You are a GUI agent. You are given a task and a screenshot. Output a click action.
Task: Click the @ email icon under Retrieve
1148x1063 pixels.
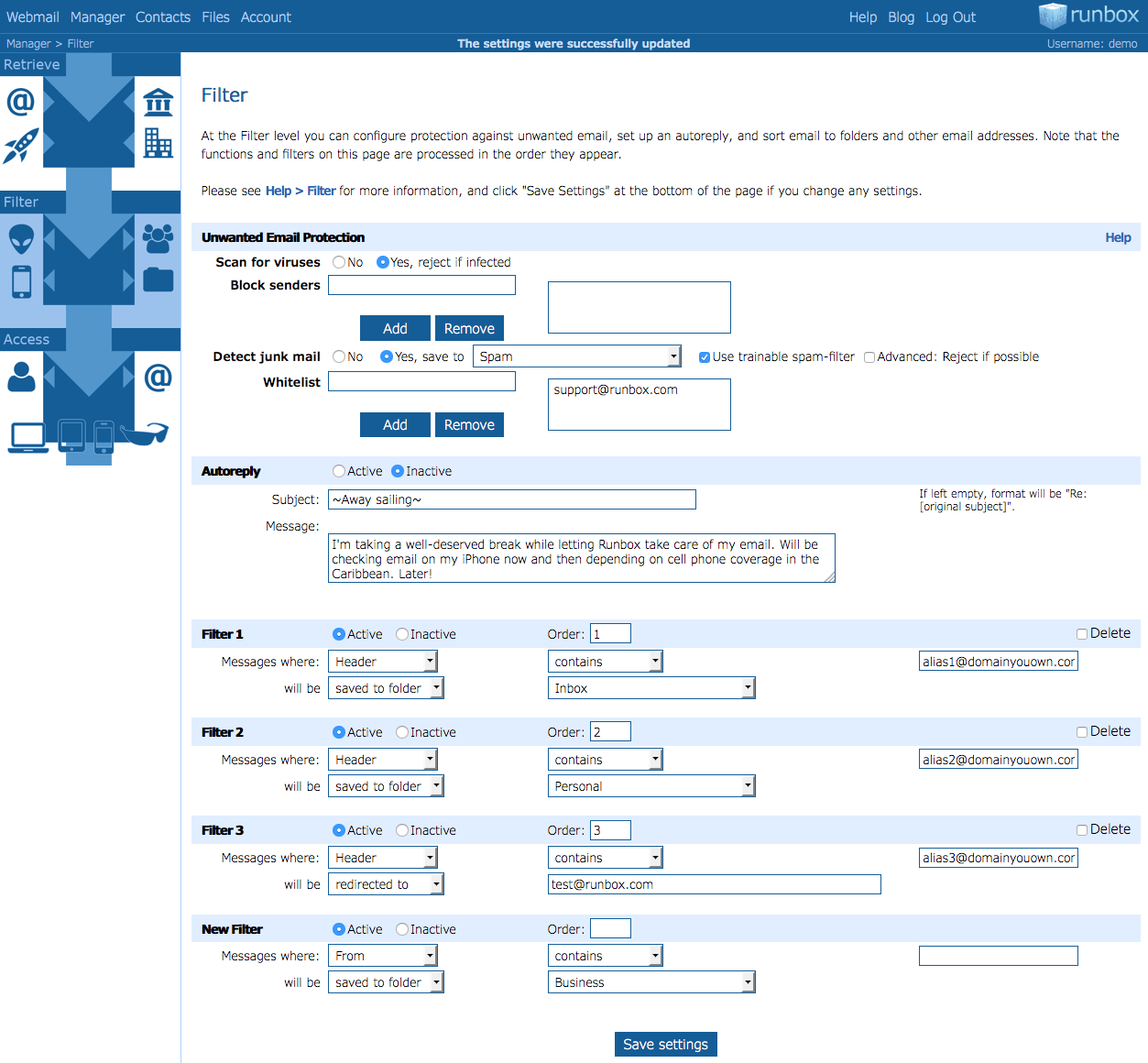click(21, 101)
